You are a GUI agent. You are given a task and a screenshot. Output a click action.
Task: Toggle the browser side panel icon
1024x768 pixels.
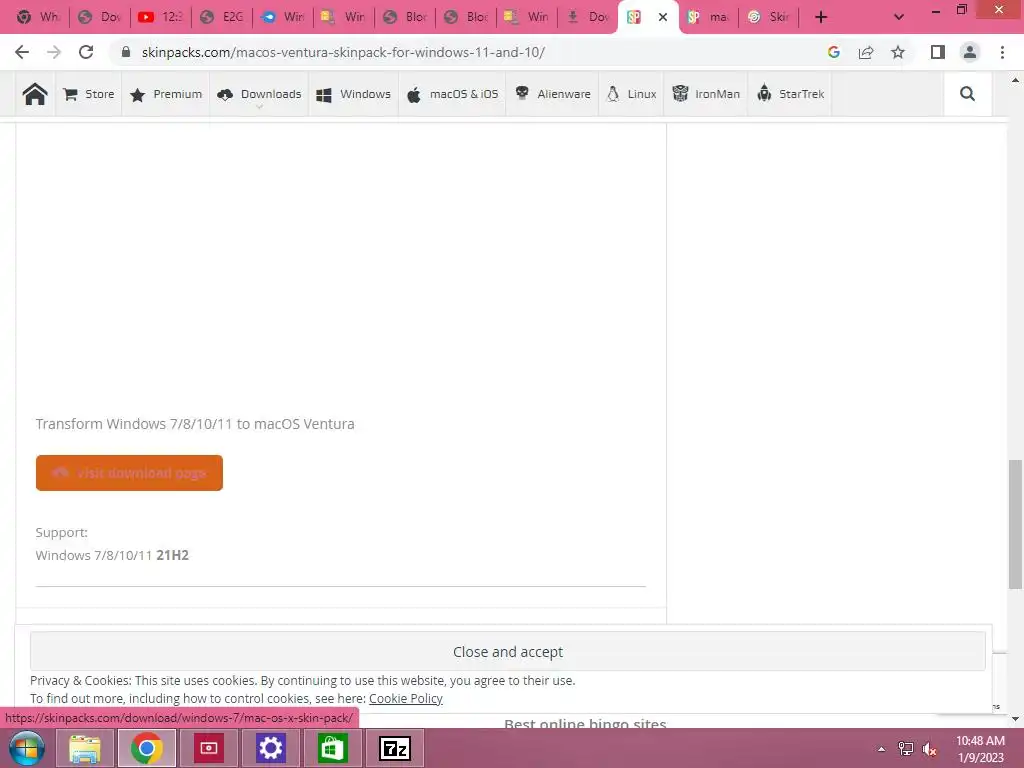click(938, 52)
